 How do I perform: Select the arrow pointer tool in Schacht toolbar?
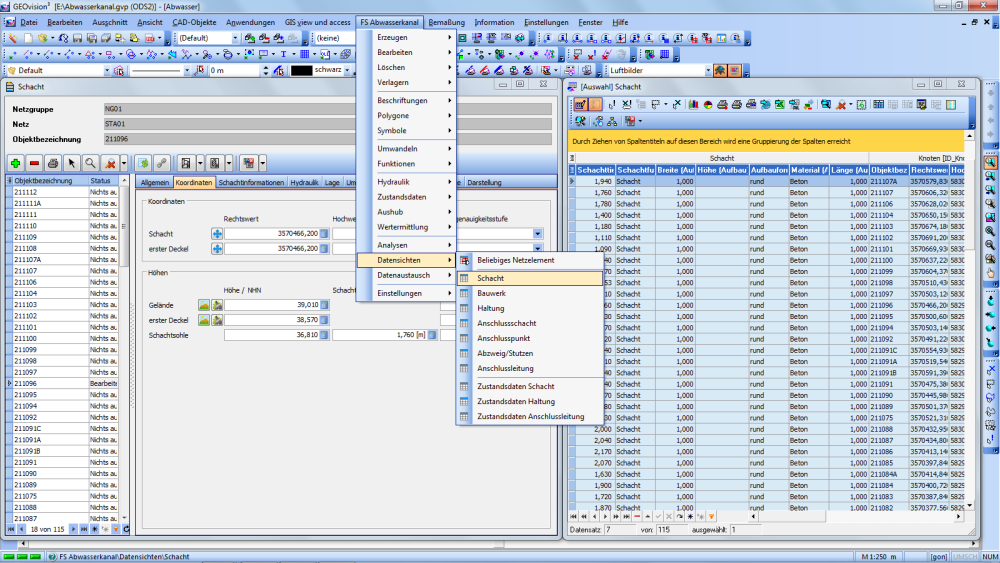(x=71, y=163)
